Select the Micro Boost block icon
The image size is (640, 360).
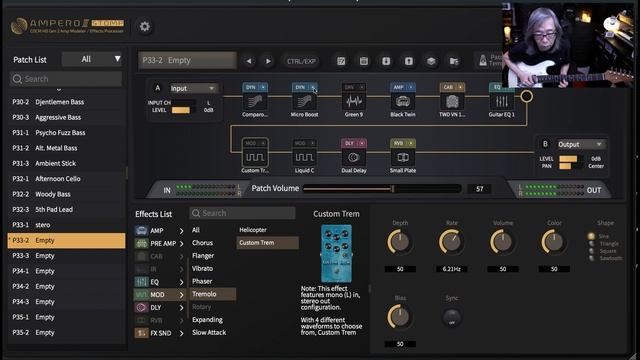coord(304,101)
